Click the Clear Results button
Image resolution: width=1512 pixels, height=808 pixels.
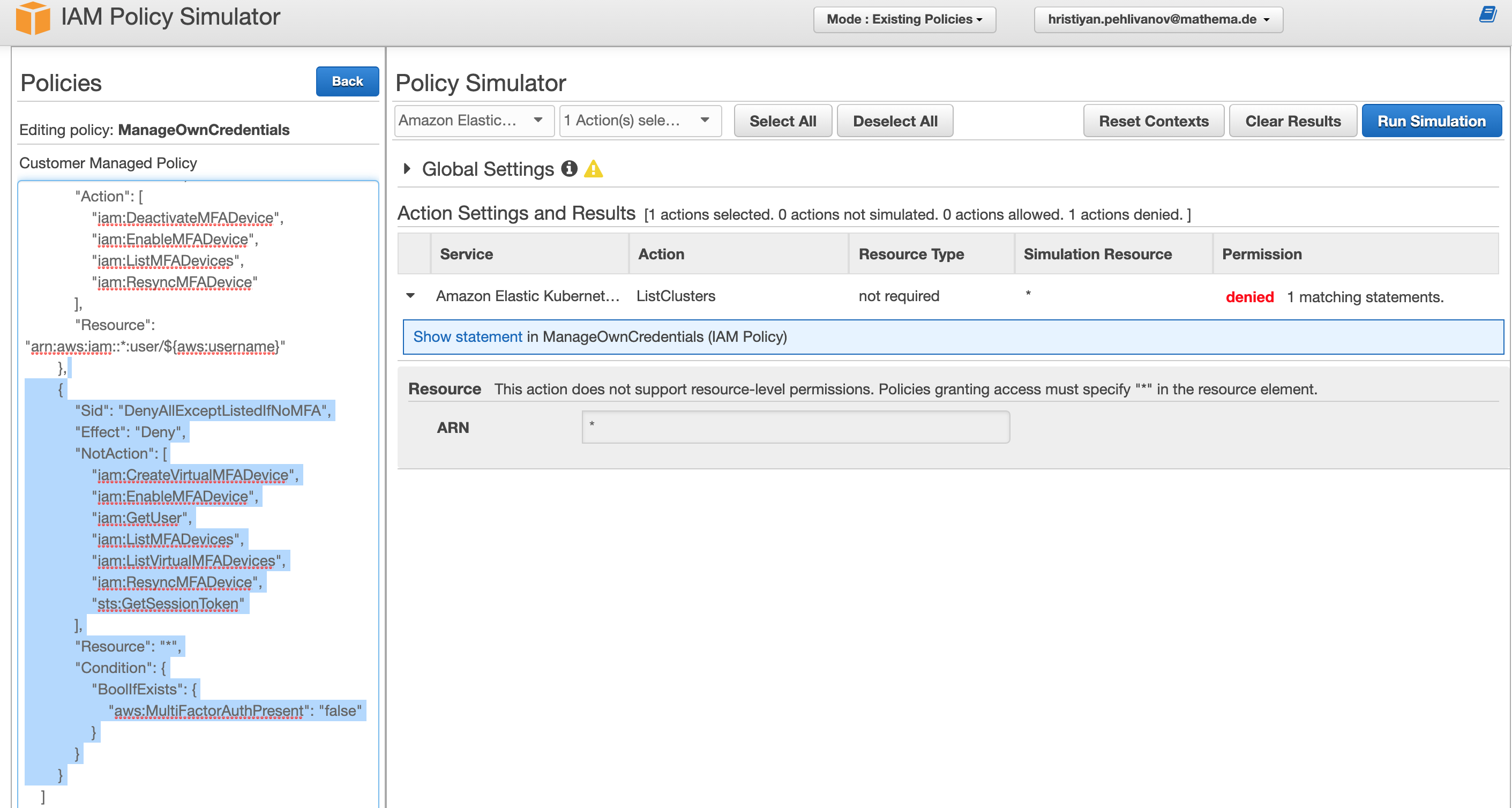[1292, 121]
